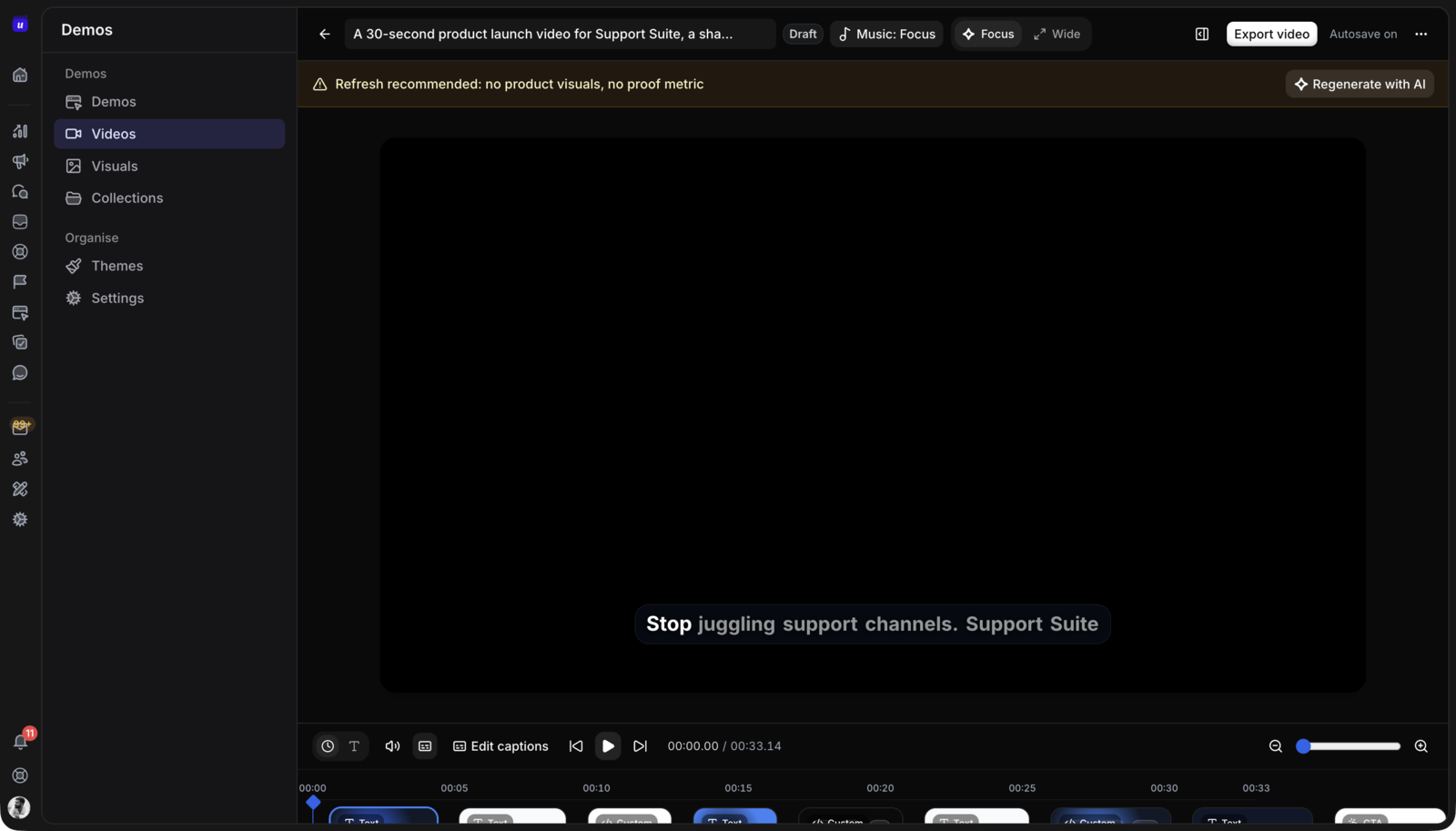Toggle the volume speaker icon
Image resolution: width=1456 pixels, height=831 pixels.
(x=392, y=746)
